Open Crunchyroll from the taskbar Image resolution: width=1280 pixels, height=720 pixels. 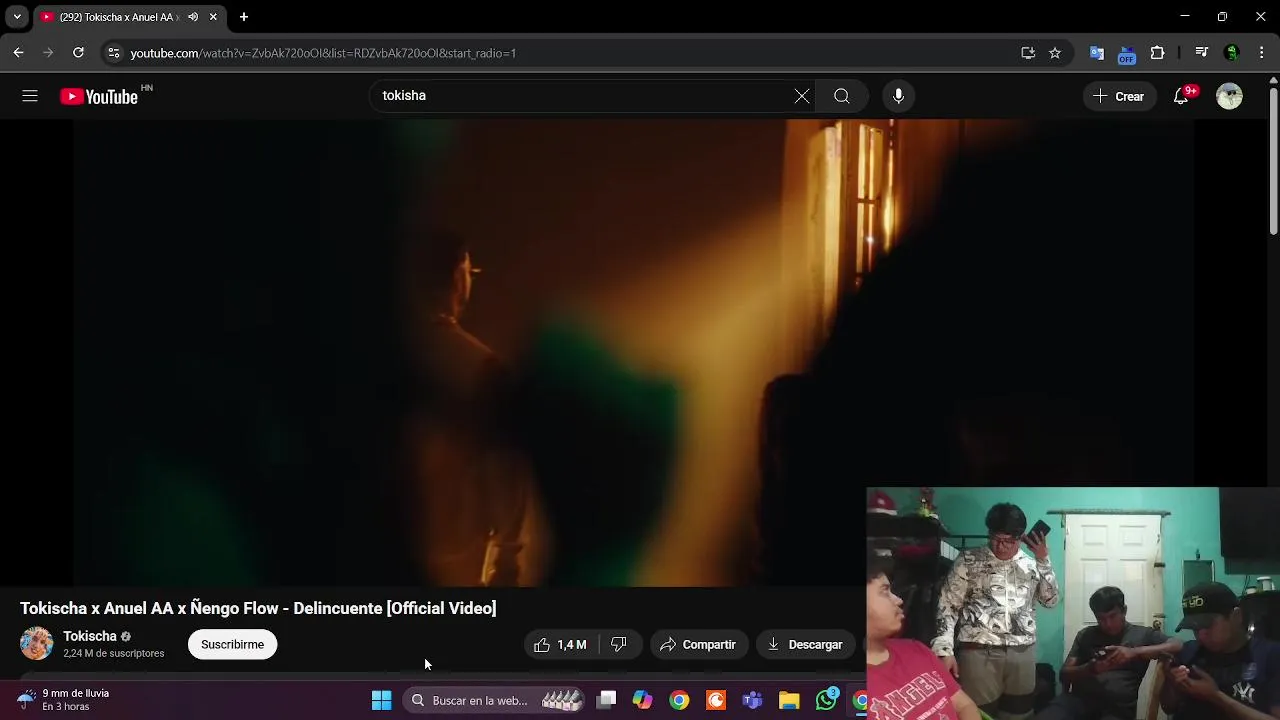point(716,700)
